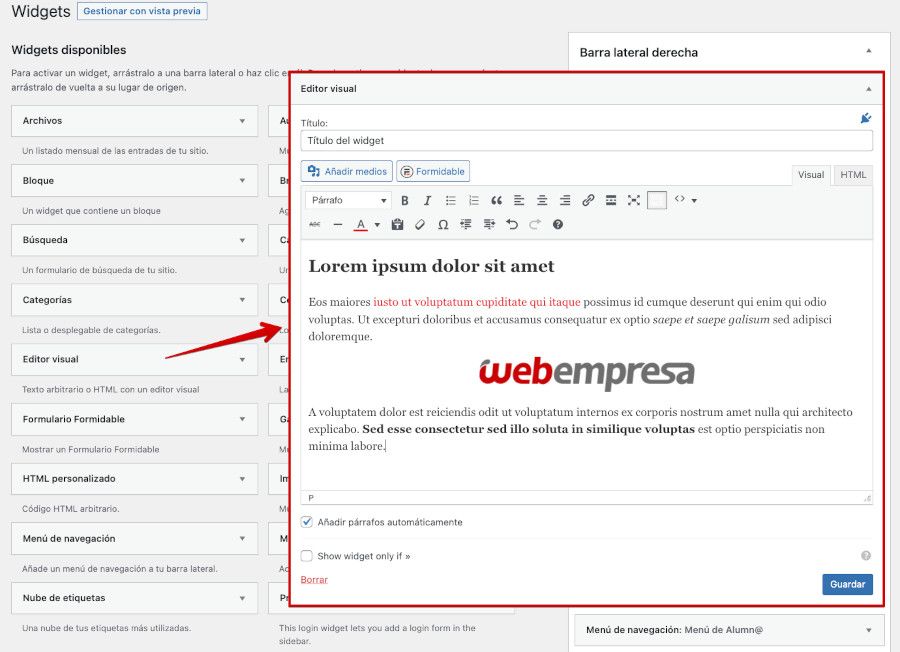Switch to distraction-free fullscreen mode
The image size is (900, 652).
[x=634, y=200]
